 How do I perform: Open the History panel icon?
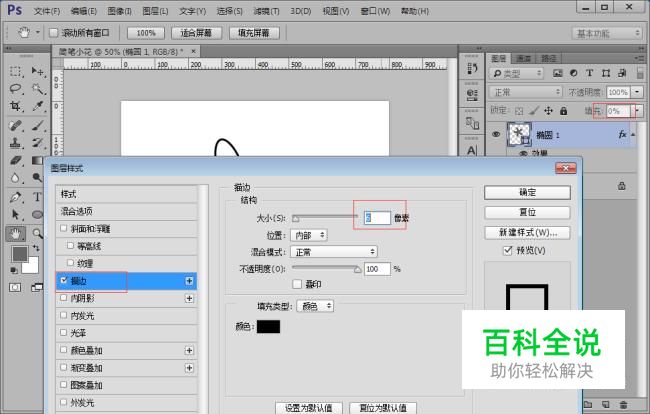472,68
